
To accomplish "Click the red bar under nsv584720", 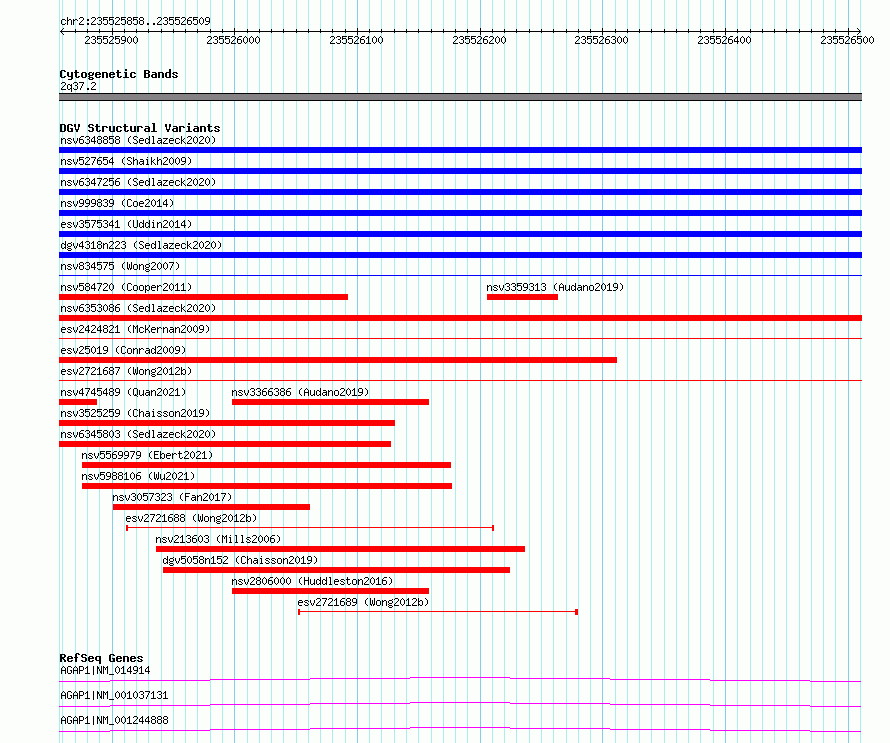I will [203, 297].
